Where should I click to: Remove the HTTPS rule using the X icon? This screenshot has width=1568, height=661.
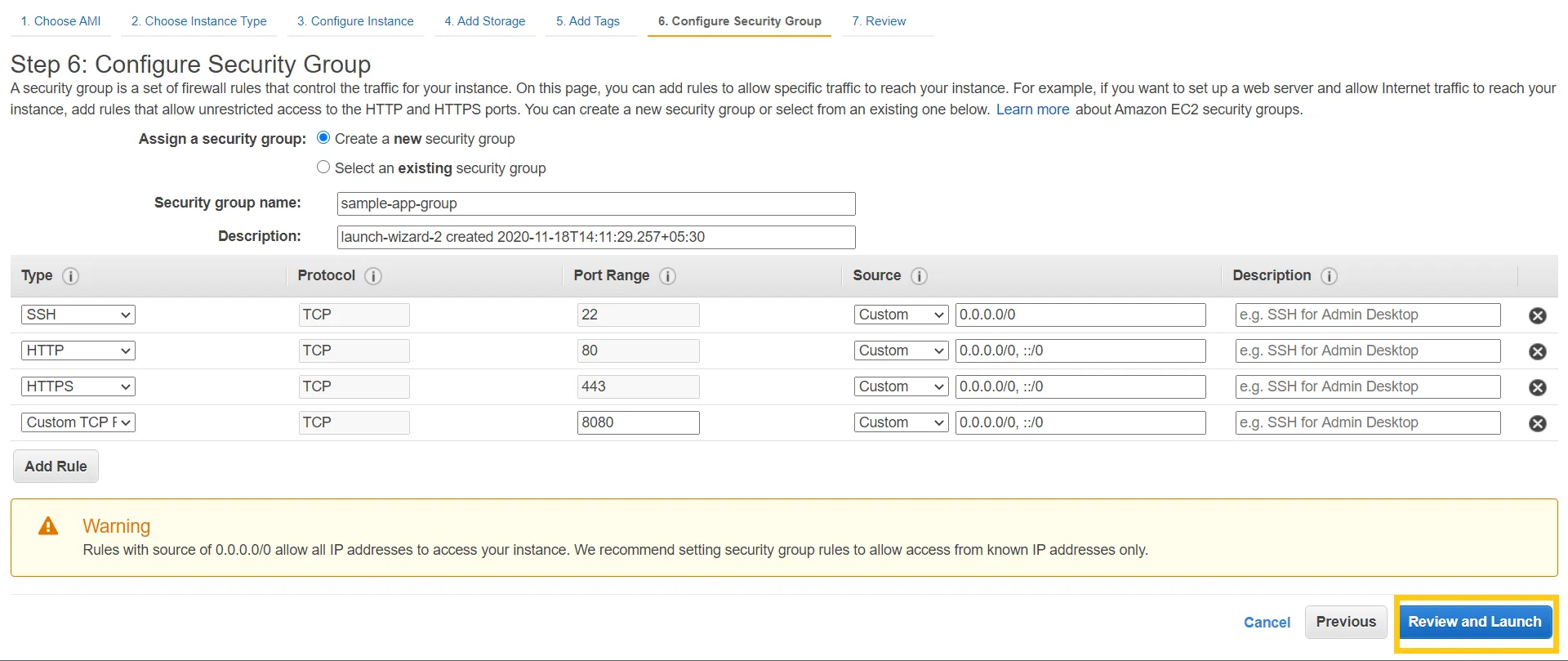pyautogui.click(x=1537, y=387)
